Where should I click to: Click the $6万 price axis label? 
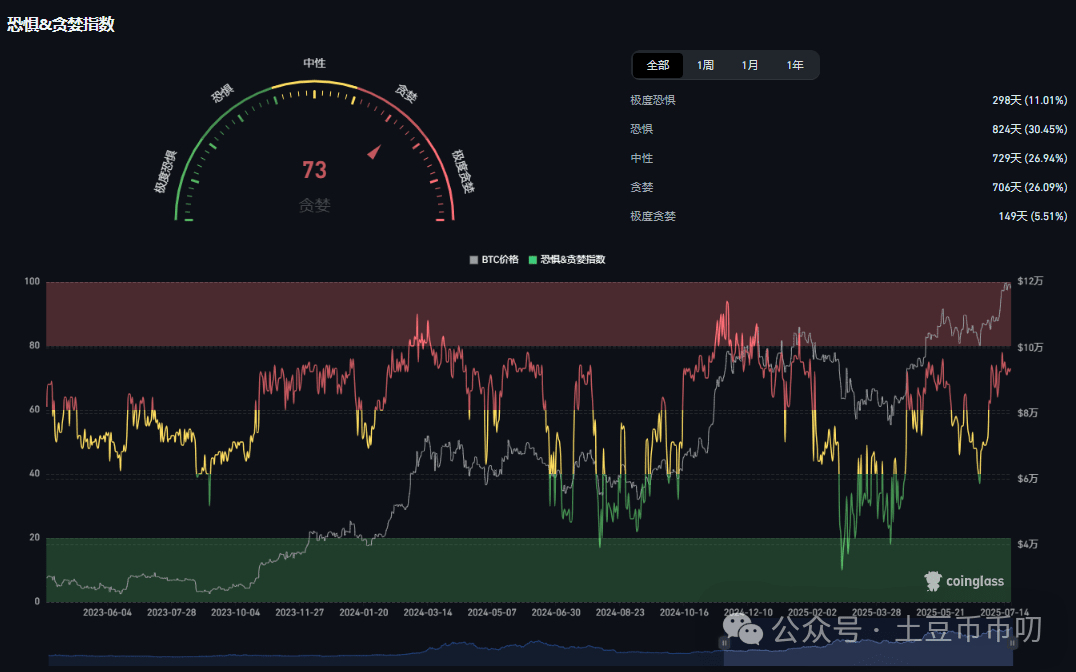1027,478
